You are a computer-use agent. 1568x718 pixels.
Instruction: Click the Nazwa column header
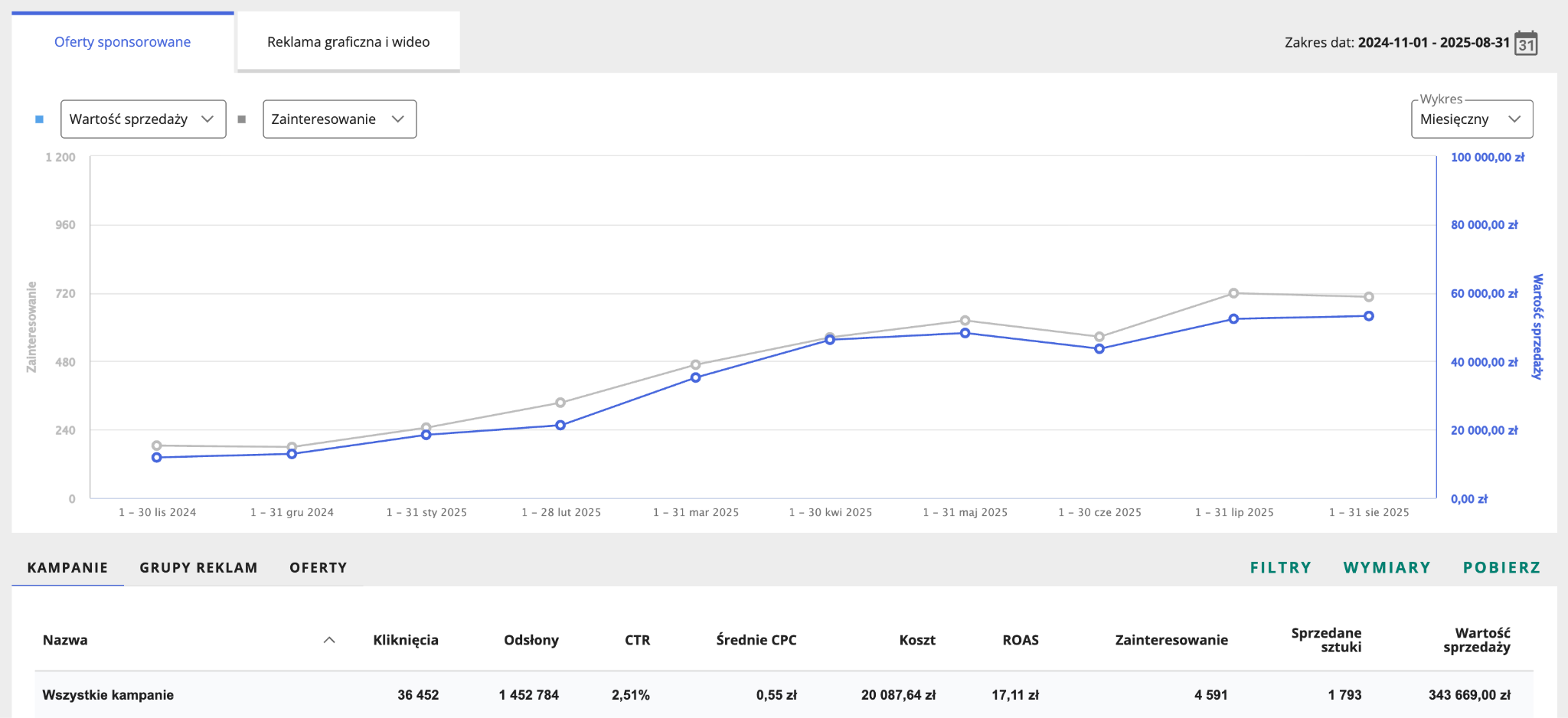point(65,640)
